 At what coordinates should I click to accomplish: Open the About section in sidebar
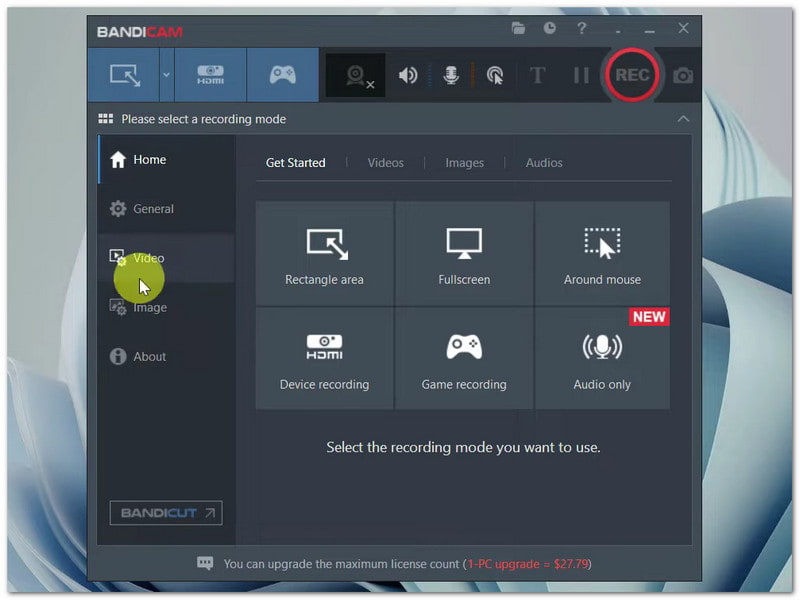[166, 356]
